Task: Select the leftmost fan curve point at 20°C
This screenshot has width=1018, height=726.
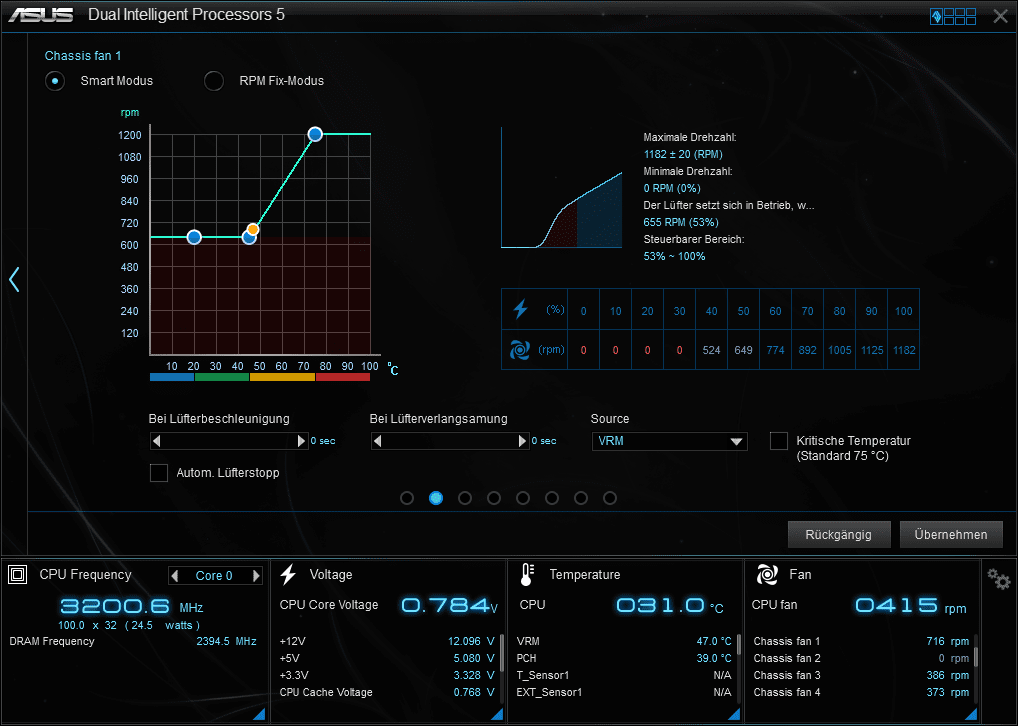Action: (x=194, y=238)
